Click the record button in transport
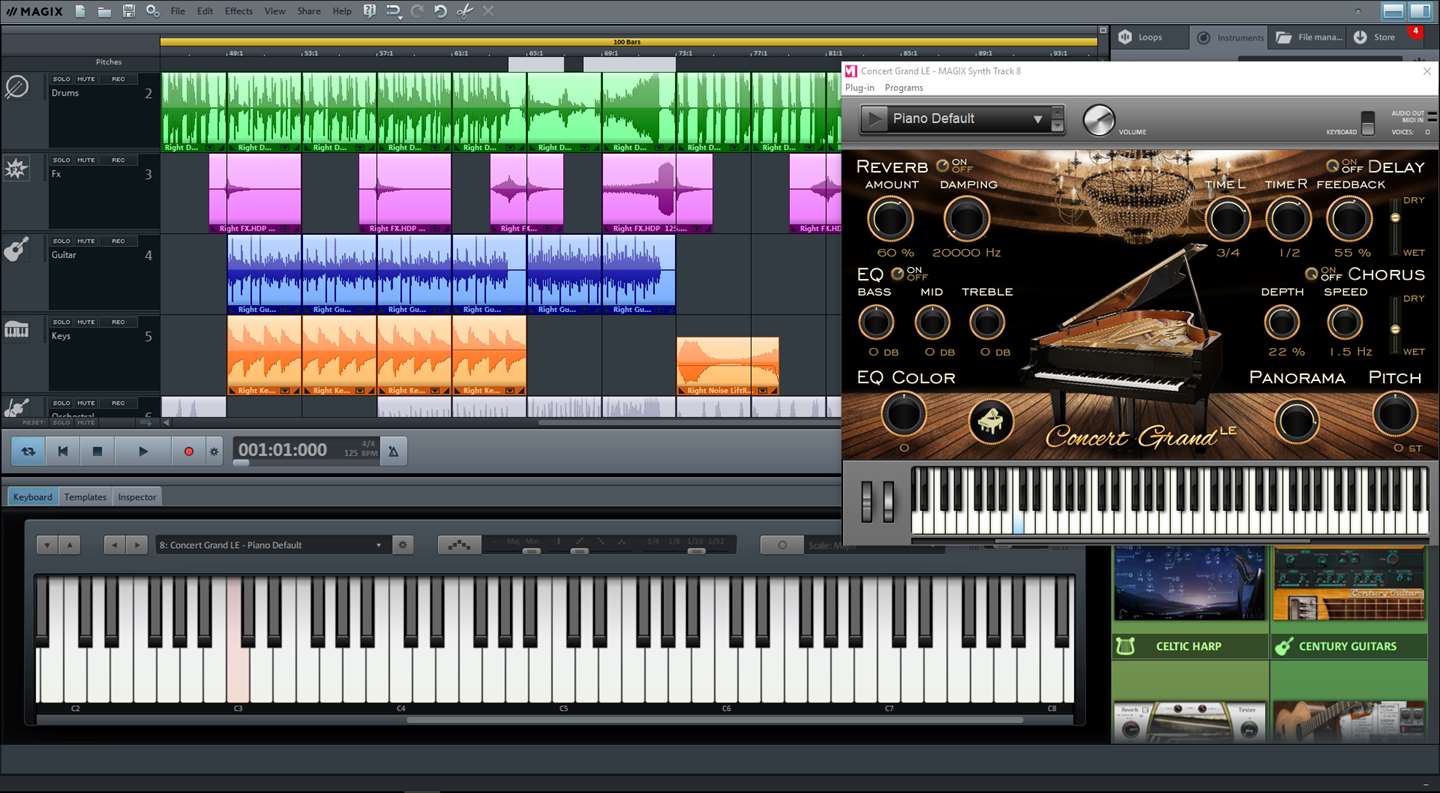The height and width of the screenshot is (793, 1440). 188,452
